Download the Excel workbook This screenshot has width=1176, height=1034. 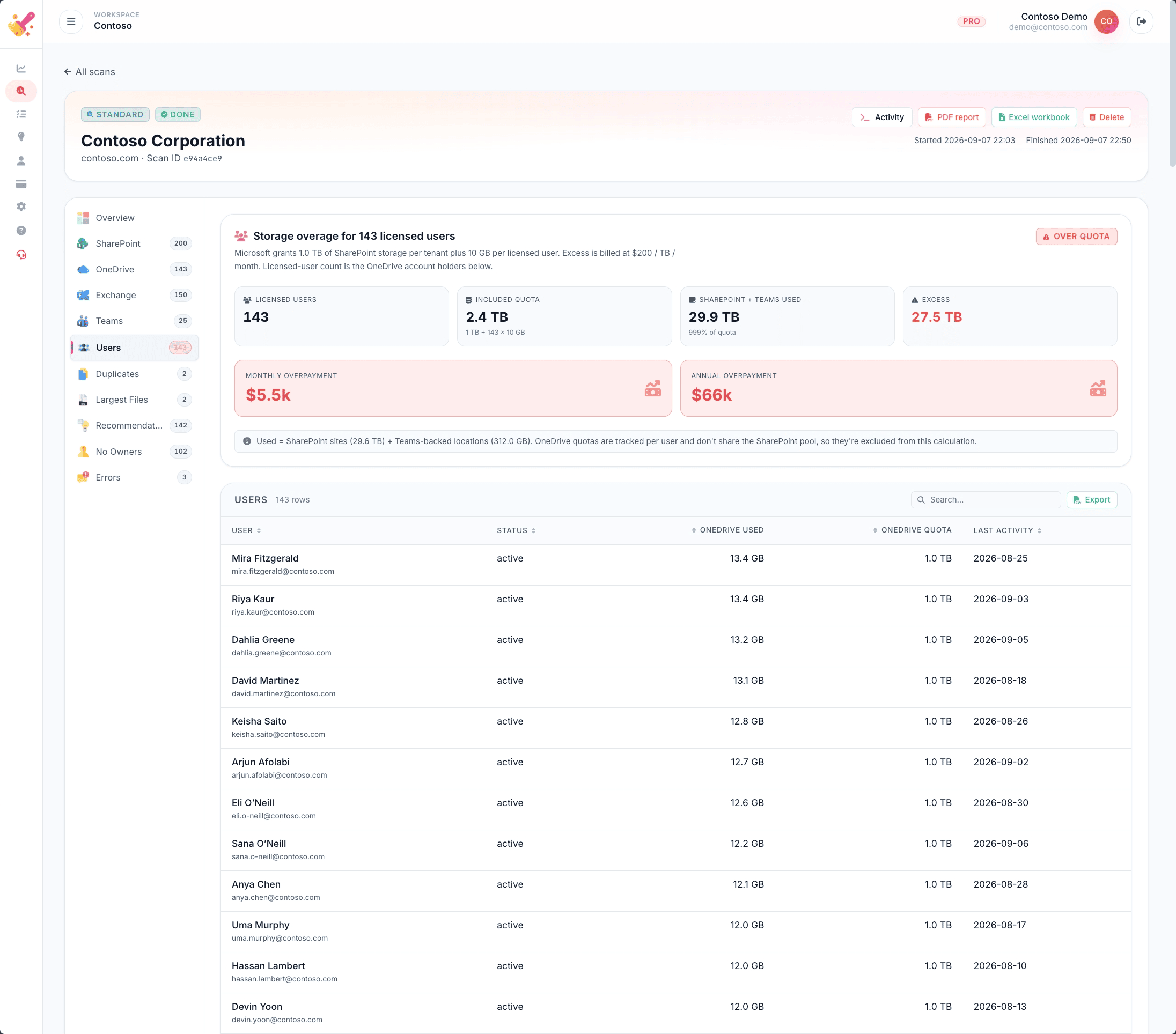[1034, 117]
